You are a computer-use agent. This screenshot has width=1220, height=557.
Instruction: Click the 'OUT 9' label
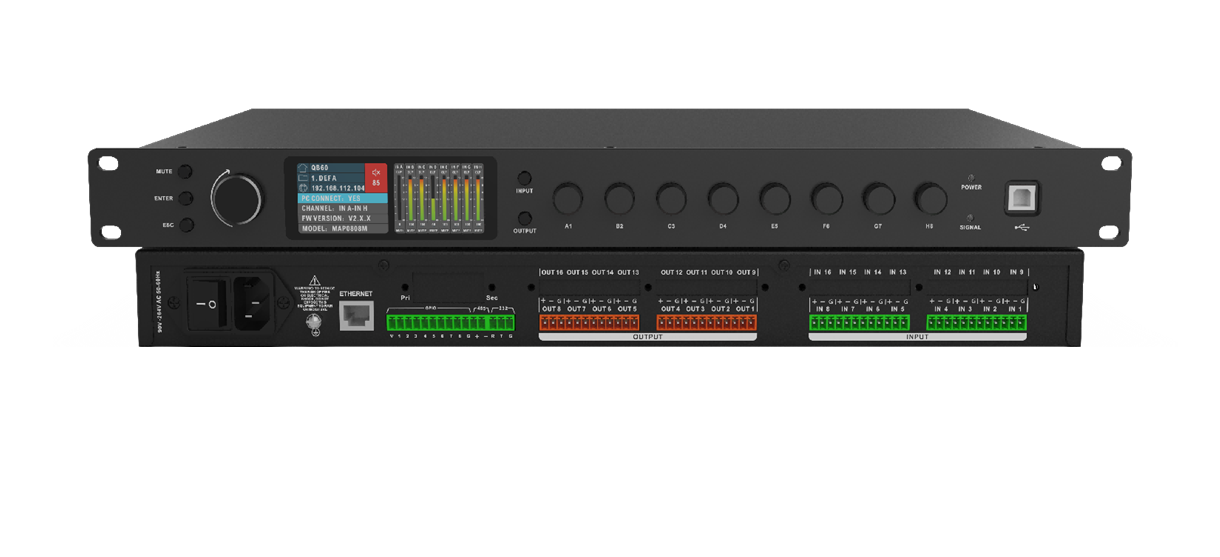point(747,272)
